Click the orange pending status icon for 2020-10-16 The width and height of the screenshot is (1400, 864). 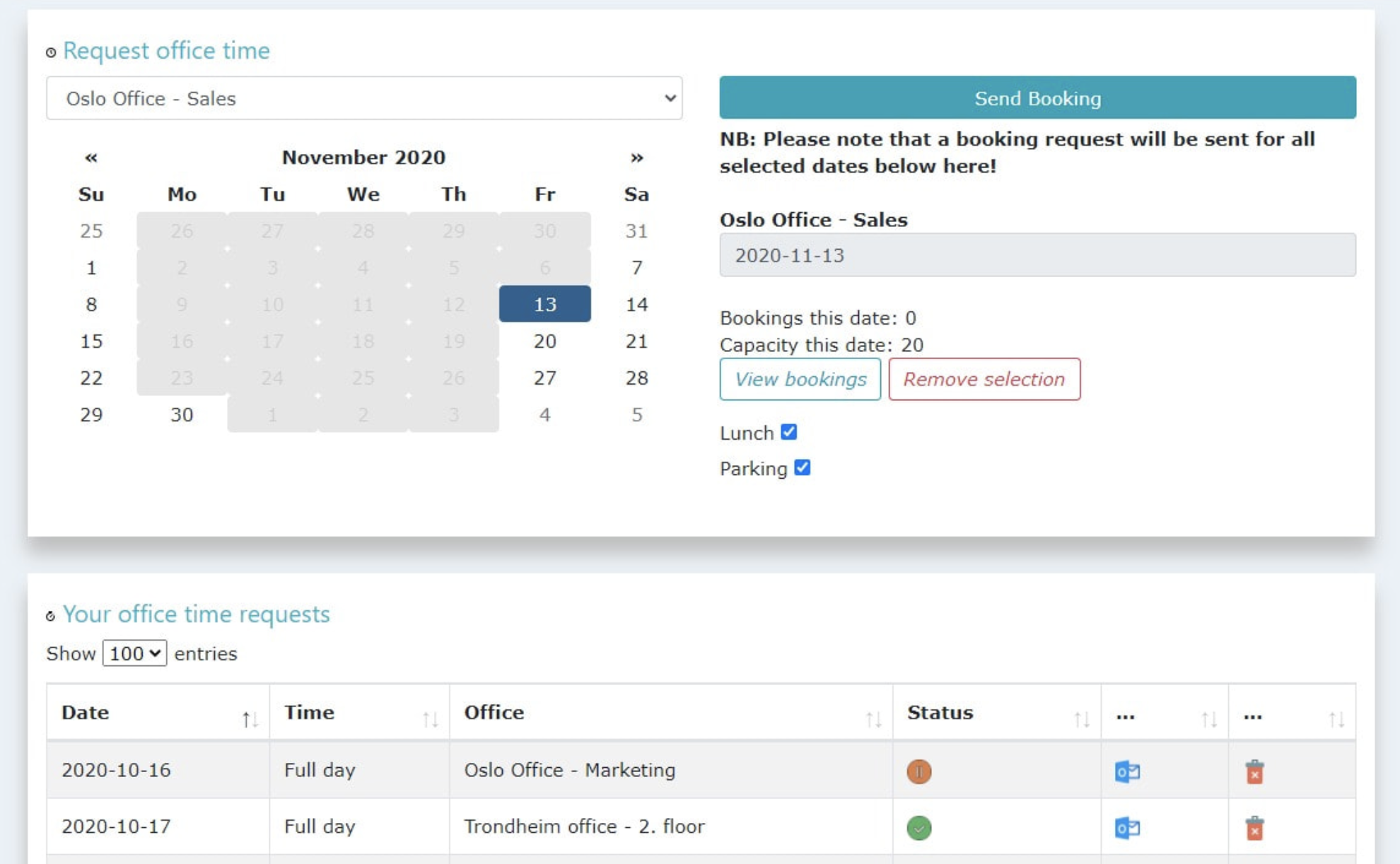click(919, 771)
